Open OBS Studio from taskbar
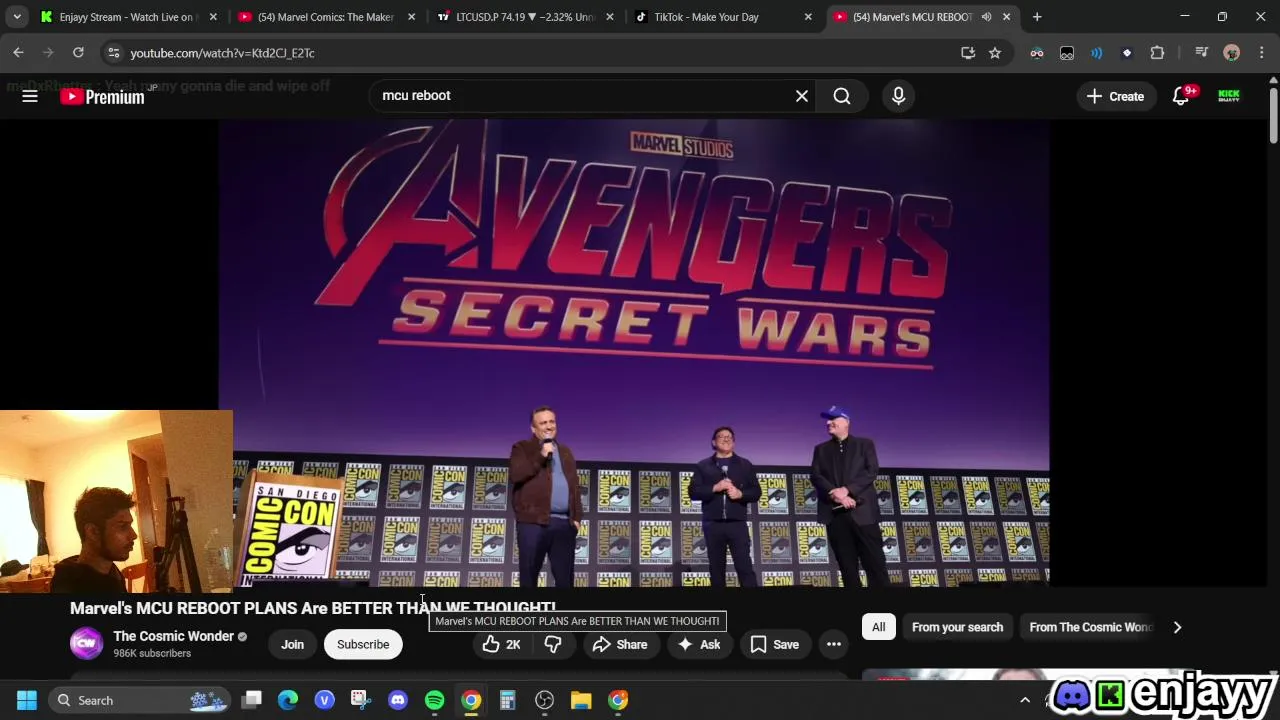 coord(544,700)
